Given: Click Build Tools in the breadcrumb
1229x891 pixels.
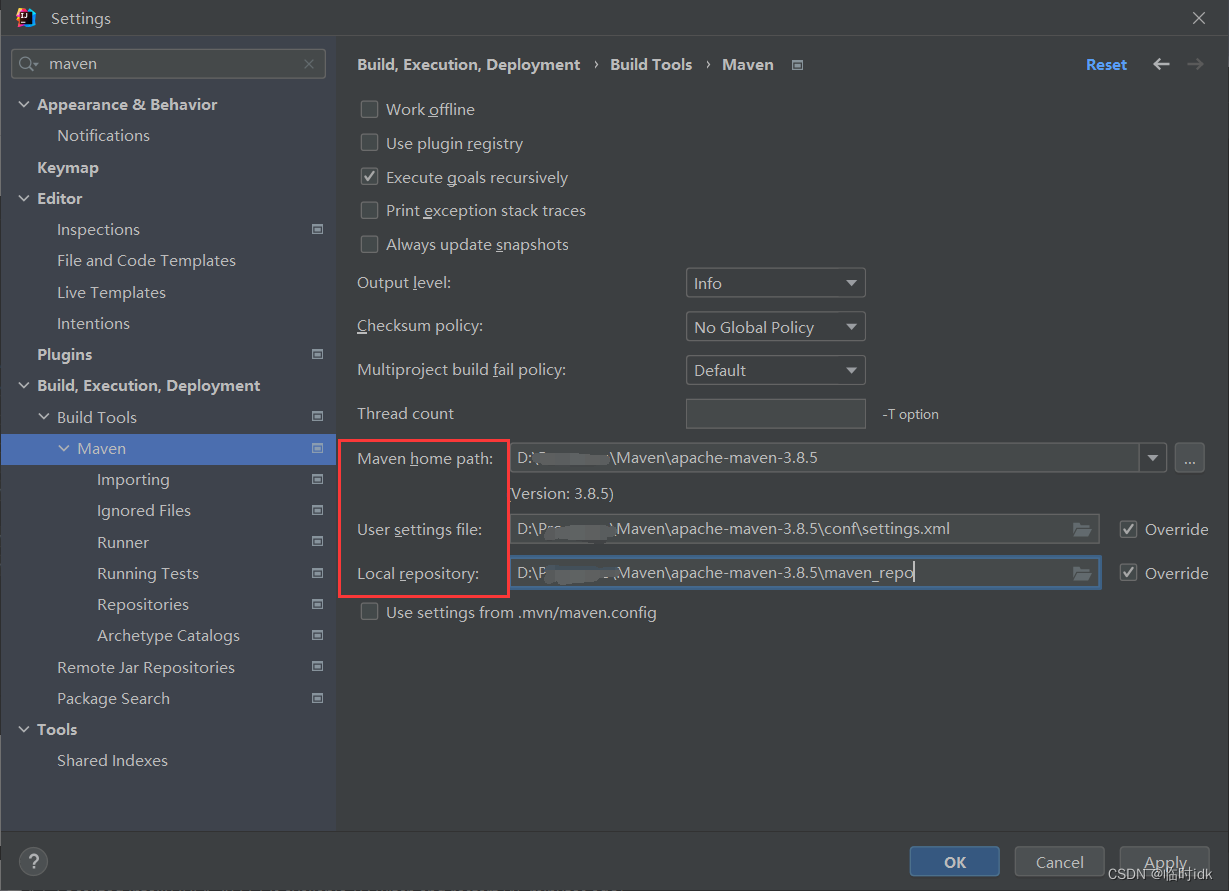Looking at the screenshot, I should coord(651,64).
